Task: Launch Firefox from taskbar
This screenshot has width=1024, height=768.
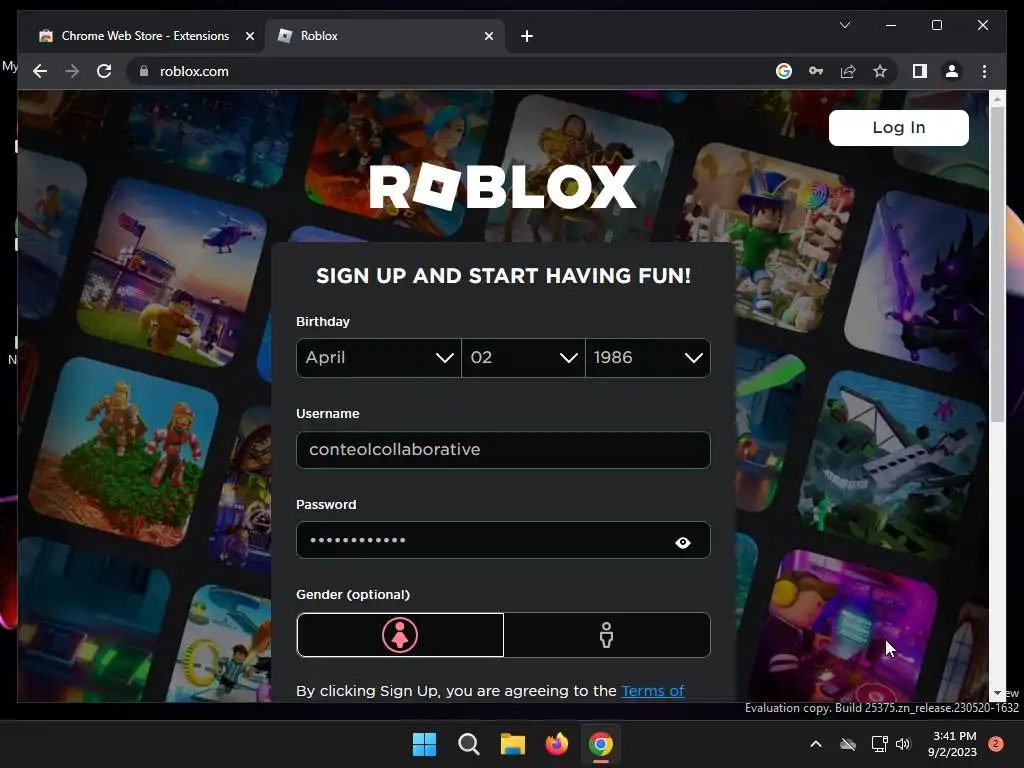Action: [556, 744]
